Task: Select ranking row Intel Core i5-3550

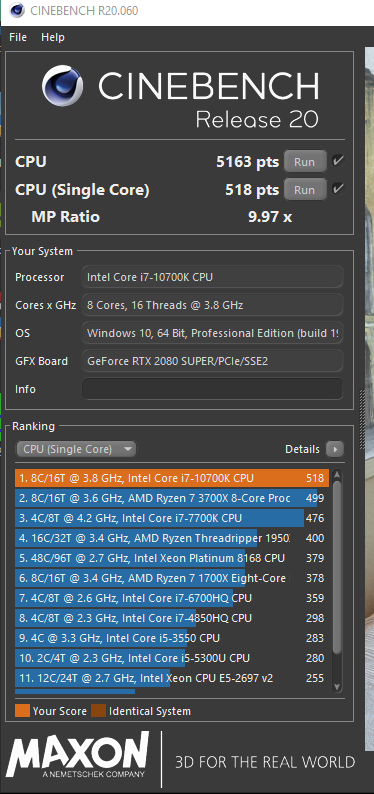Action: coord(172,638)
